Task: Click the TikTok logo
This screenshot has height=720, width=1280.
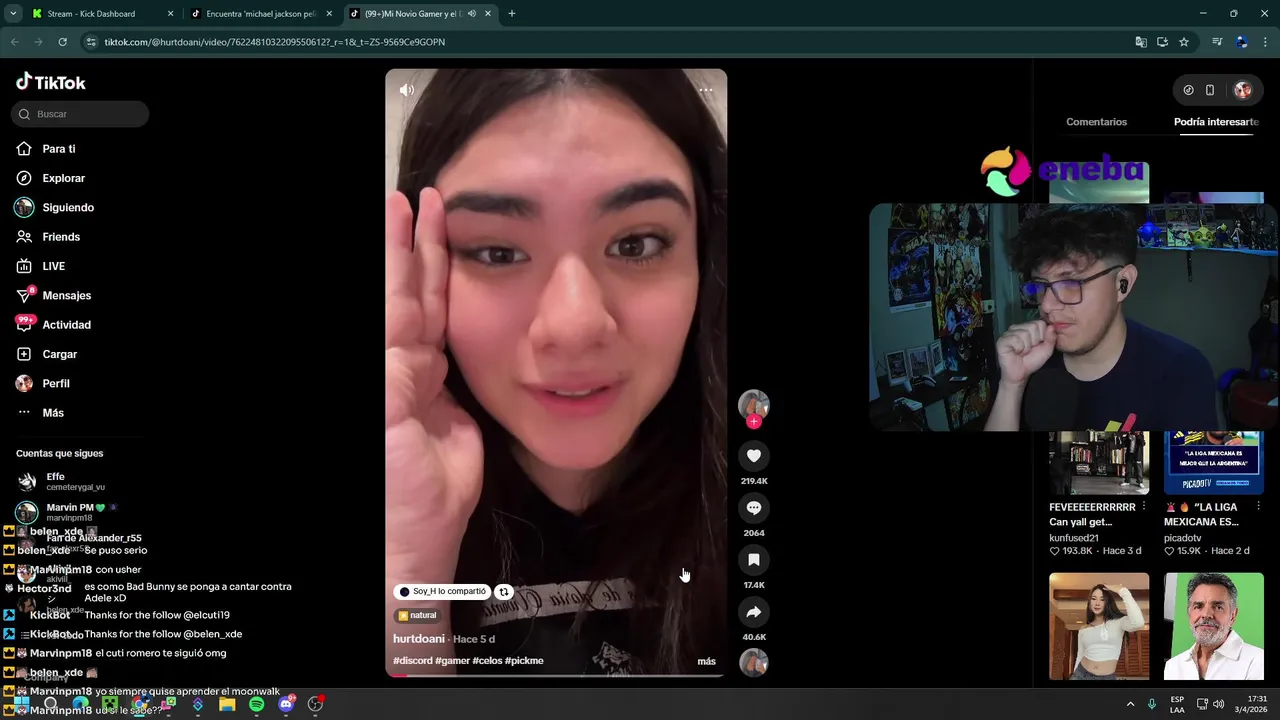Action: (x=51, y=82)
